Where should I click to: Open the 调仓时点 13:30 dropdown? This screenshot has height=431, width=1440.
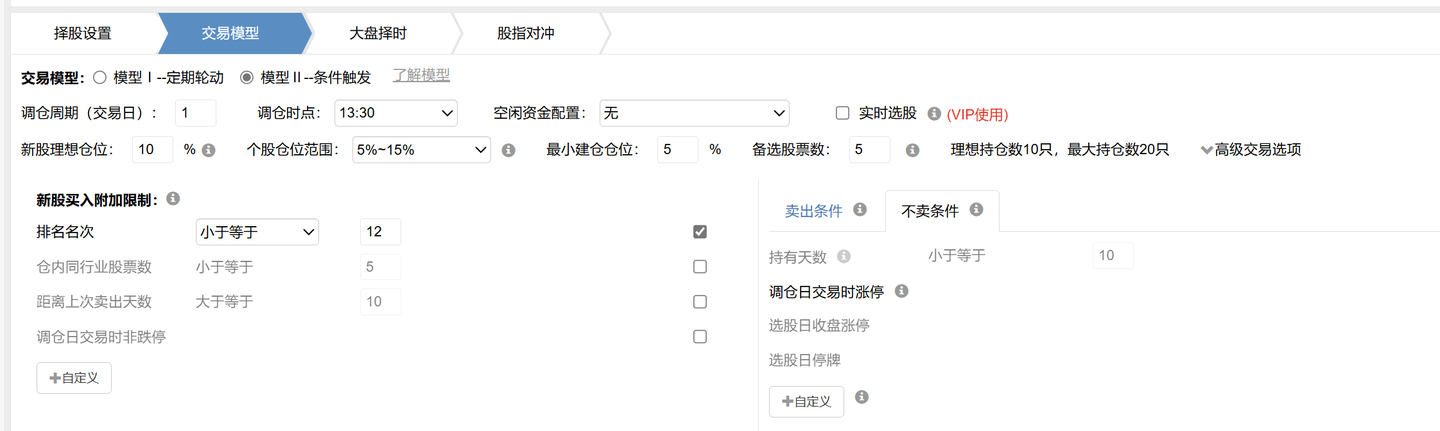click(x=396, y=113)
